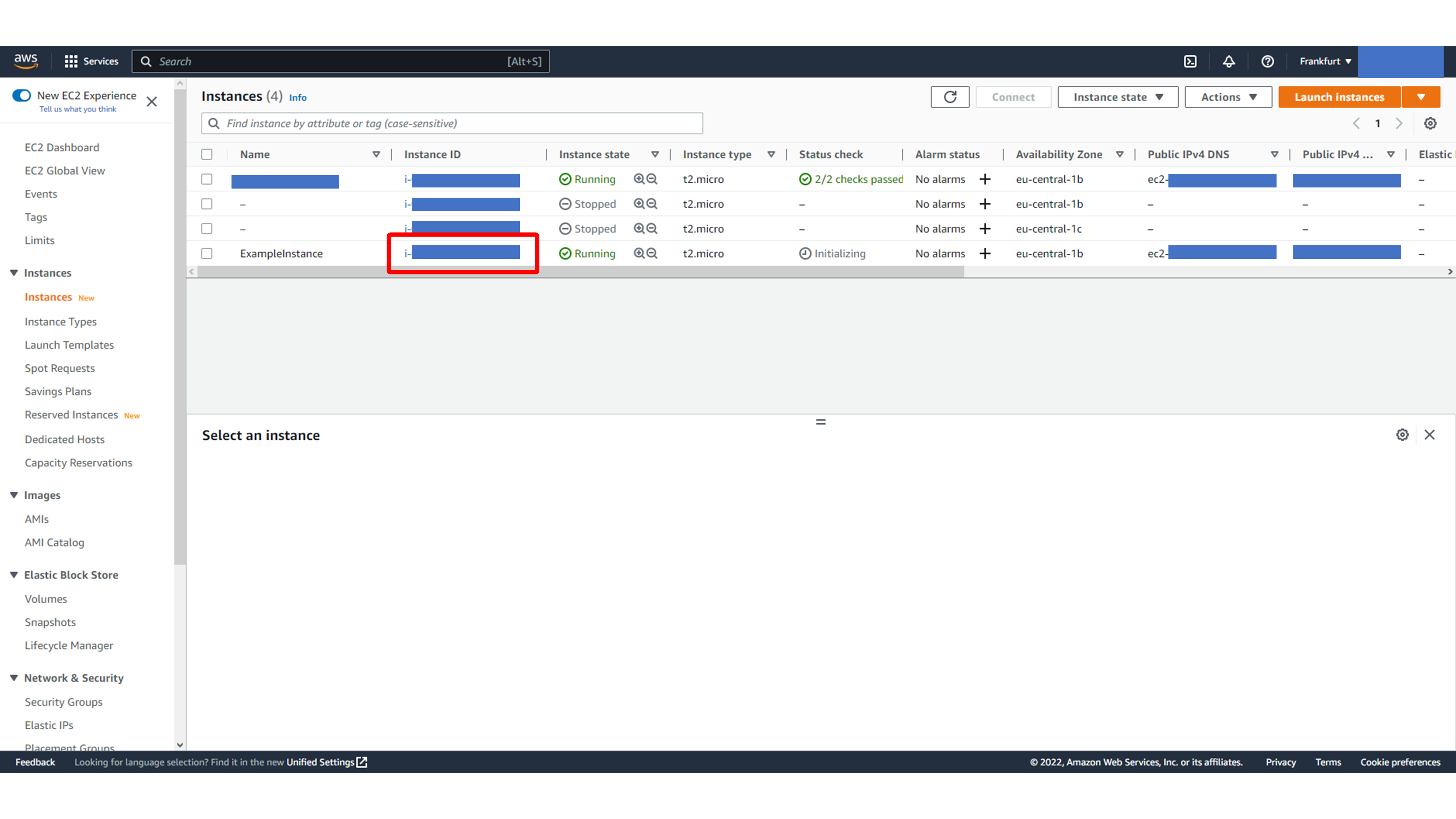Check the eu-central-1c stopped instance checkbox
Screen dimensions: 1456x819
207,228
